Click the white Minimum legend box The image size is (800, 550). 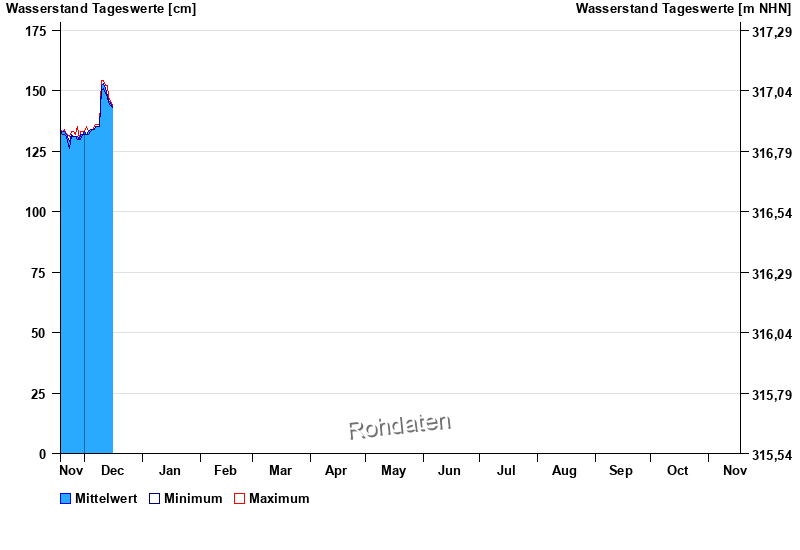pos(155,498)
